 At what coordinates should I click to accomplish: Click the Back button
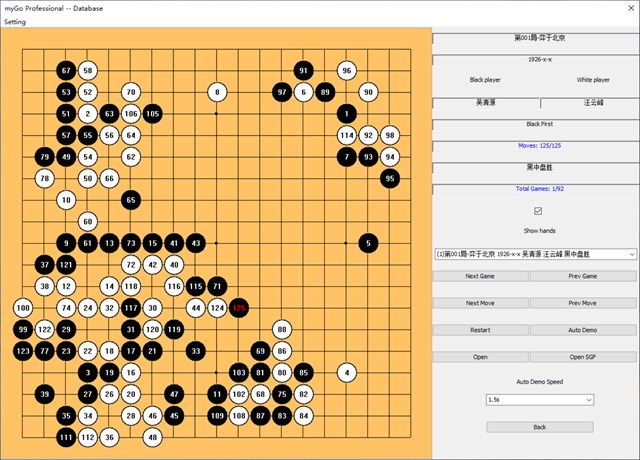click(540, 427)
